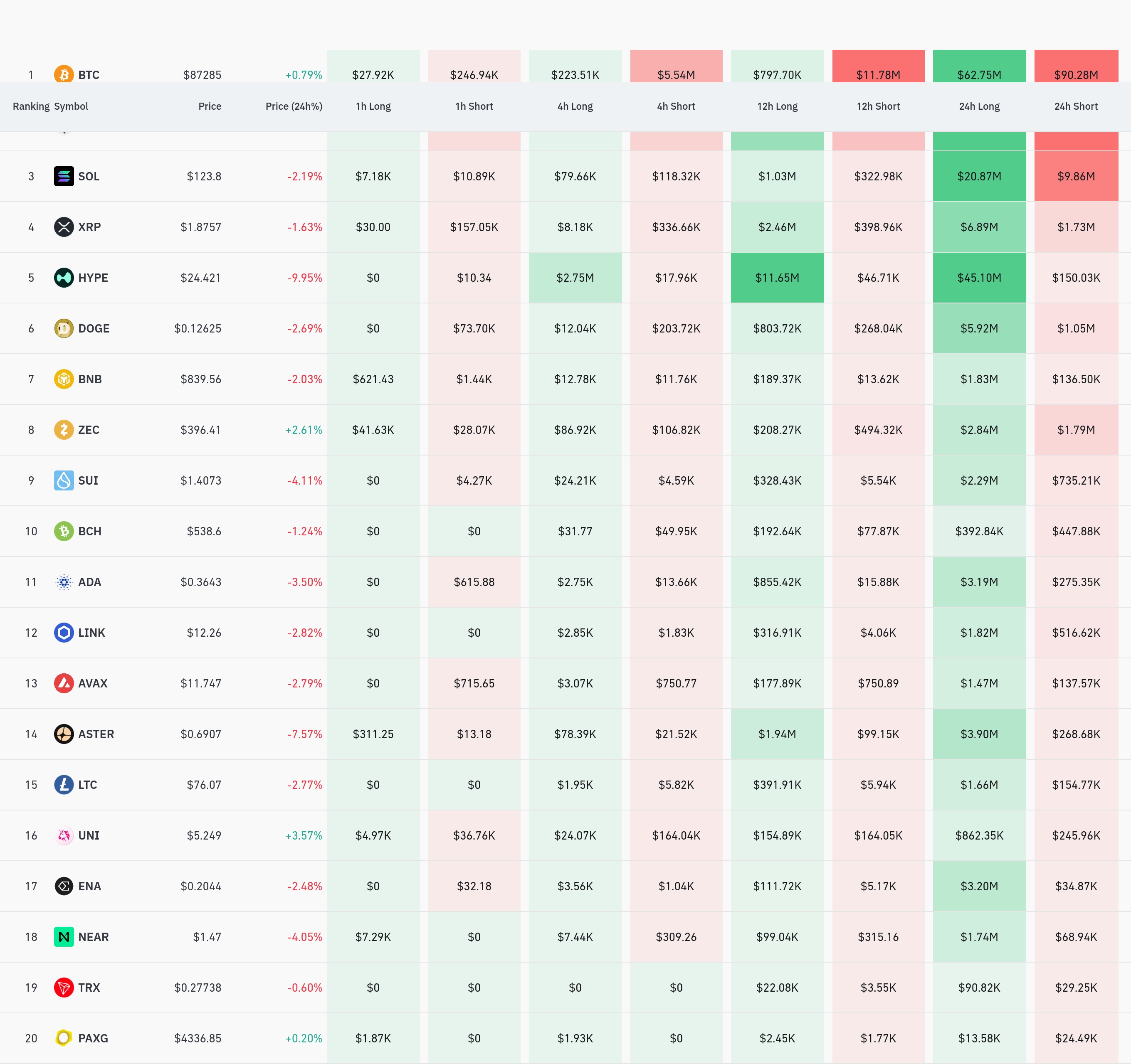Screen dimensions: 1131x1064
Task: Open the AVAX symbol link
Action: [x=93, y=684]
